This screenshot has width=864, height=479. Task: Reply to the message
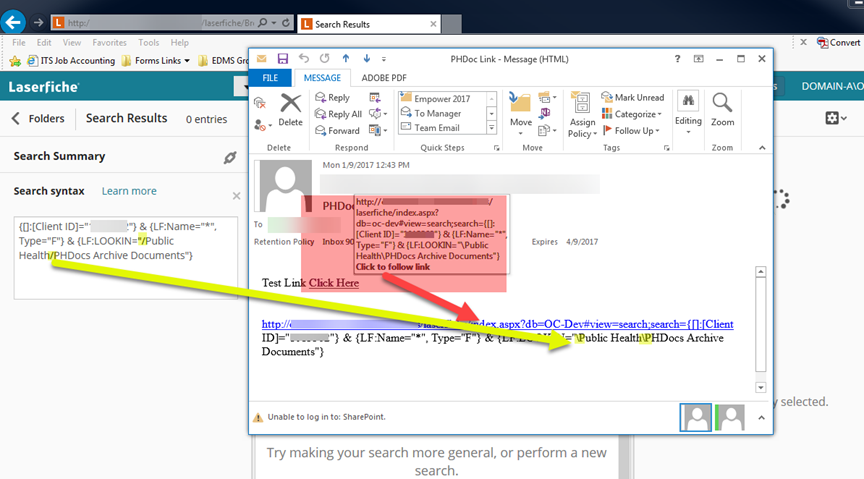(332, 98)
